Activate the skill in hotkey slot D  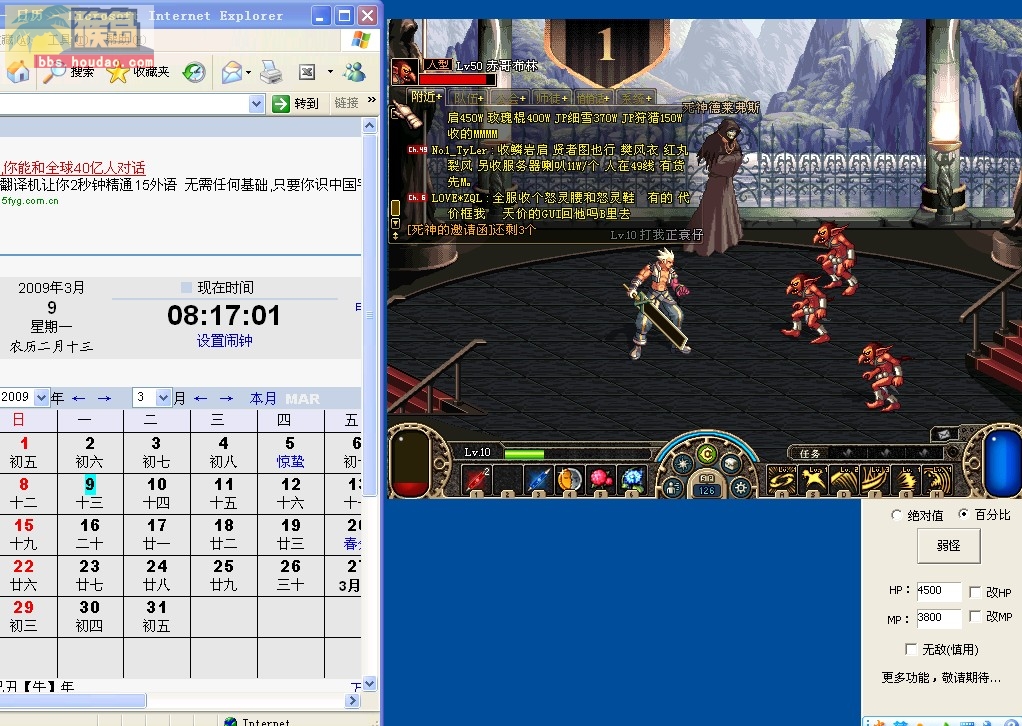(843, 480)
